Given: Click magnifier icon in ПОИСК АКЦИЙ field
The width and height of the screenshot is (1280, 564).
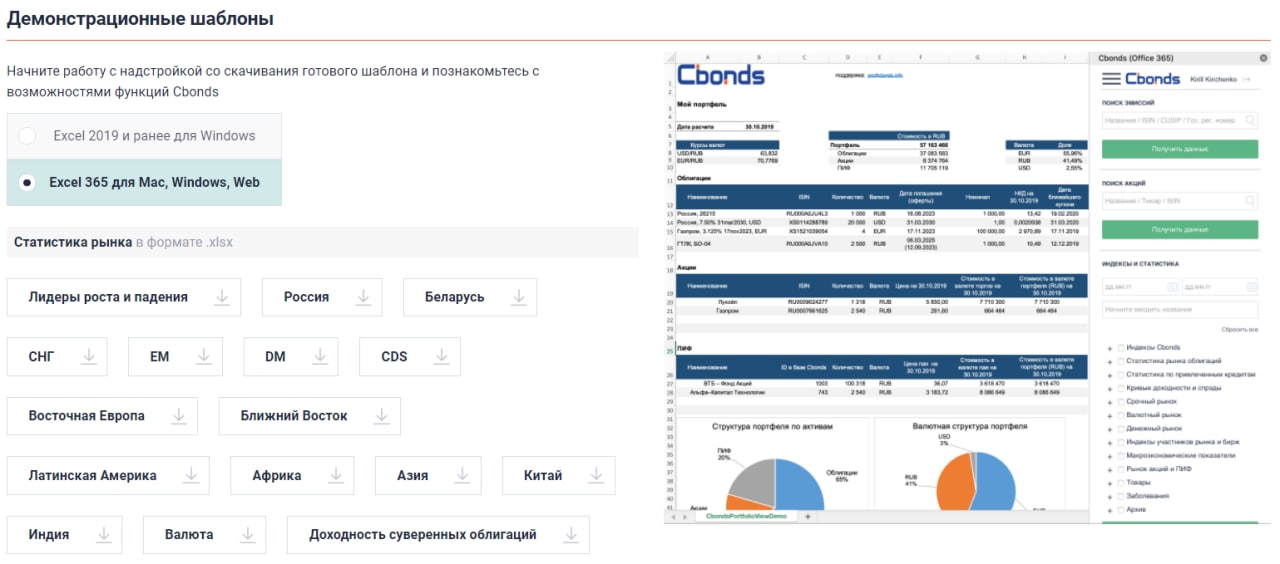Looking at the screenshot, I should coord(1250,201).
